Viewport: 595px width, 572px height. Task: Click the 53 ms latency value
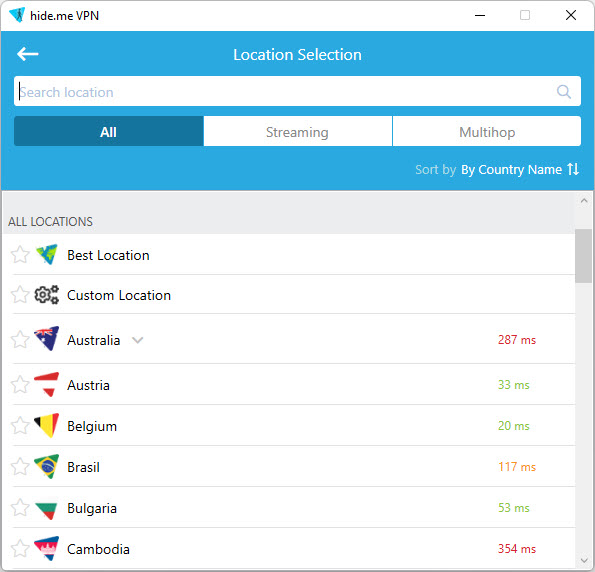(x=514, y=508)
